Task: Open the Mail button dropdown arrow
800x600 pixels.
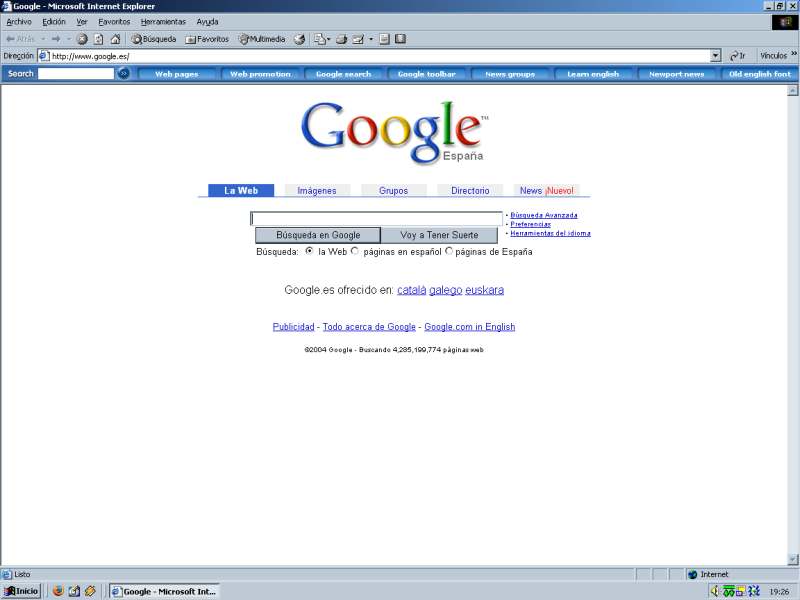Action: tap(328, 39)
